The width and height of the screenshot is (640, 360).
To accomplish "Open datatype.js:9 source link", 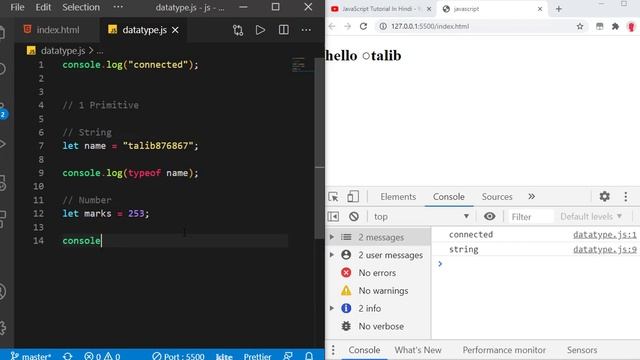I will (x=604, y=249).
